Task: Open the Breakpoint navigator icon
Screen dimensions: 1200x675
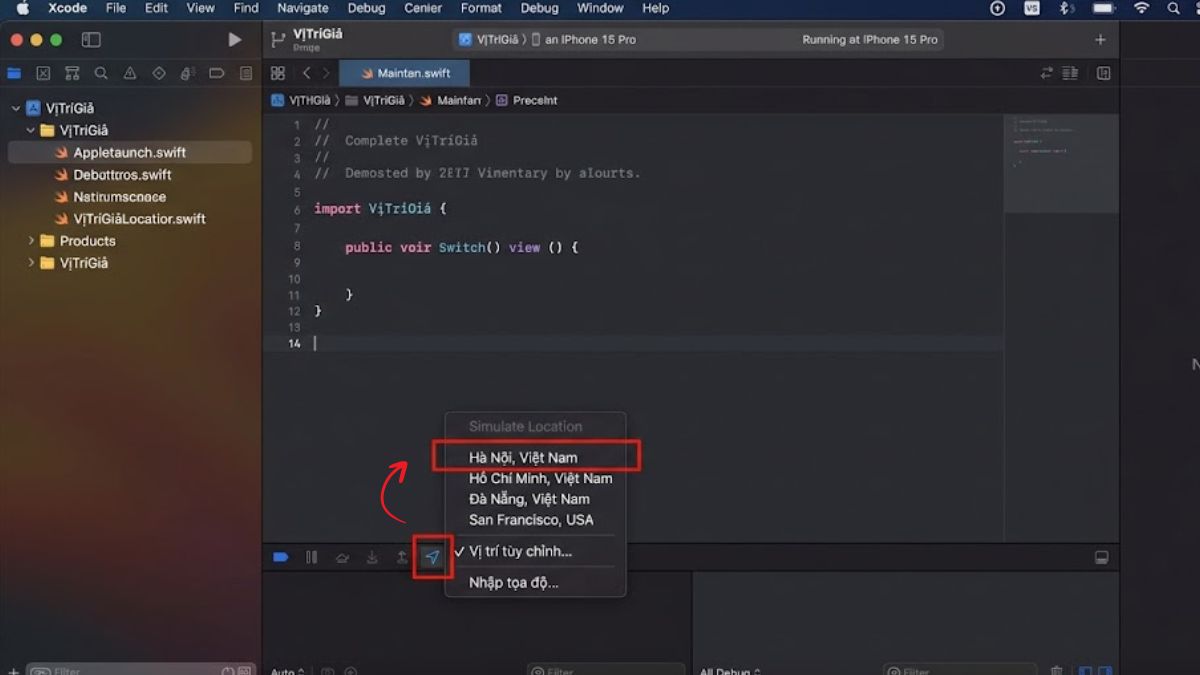Action: (x=217, y=73)
